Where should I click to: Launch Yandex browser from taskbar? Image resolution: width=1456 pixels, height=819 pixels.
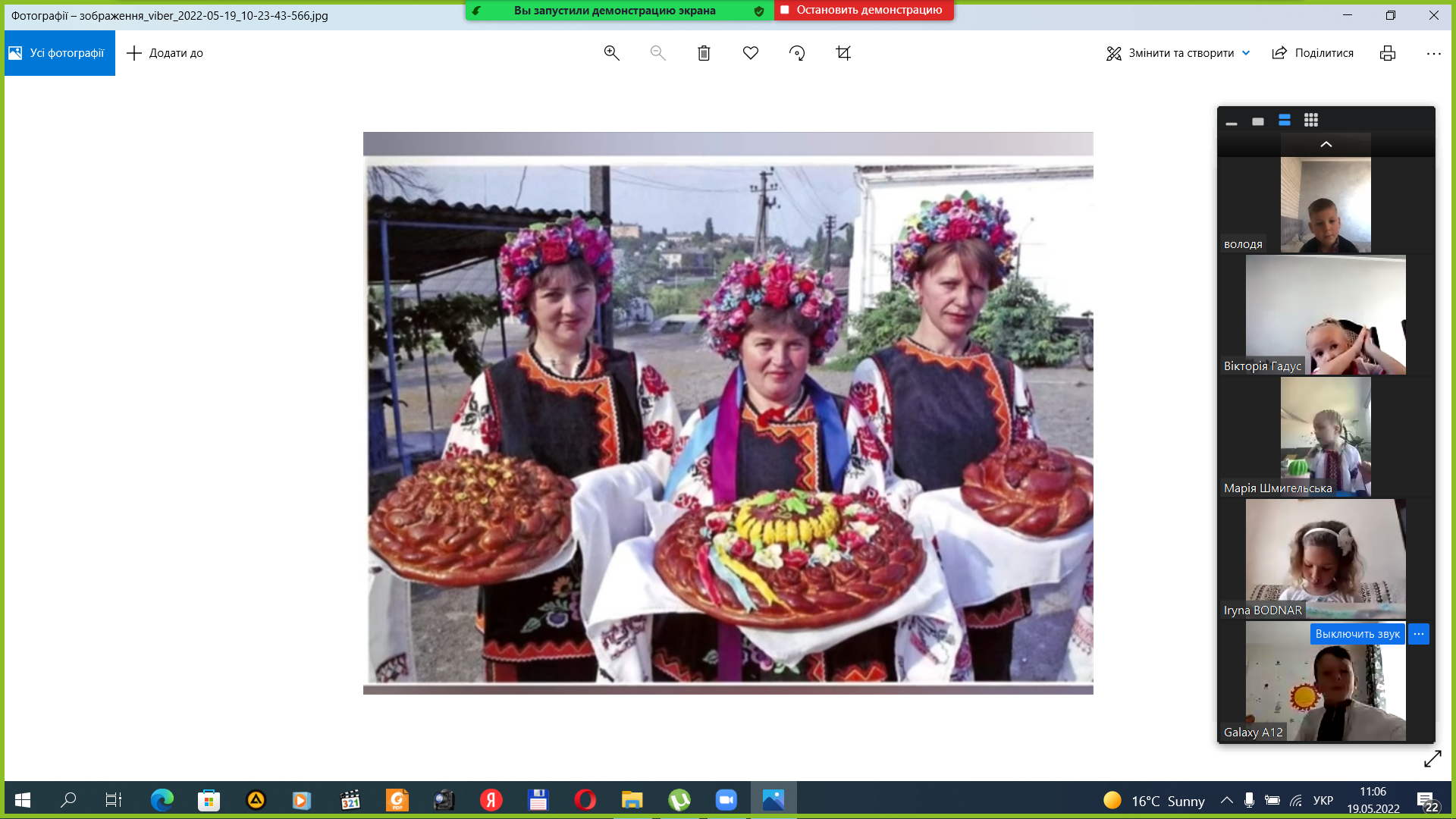click(x=491, y=800)
